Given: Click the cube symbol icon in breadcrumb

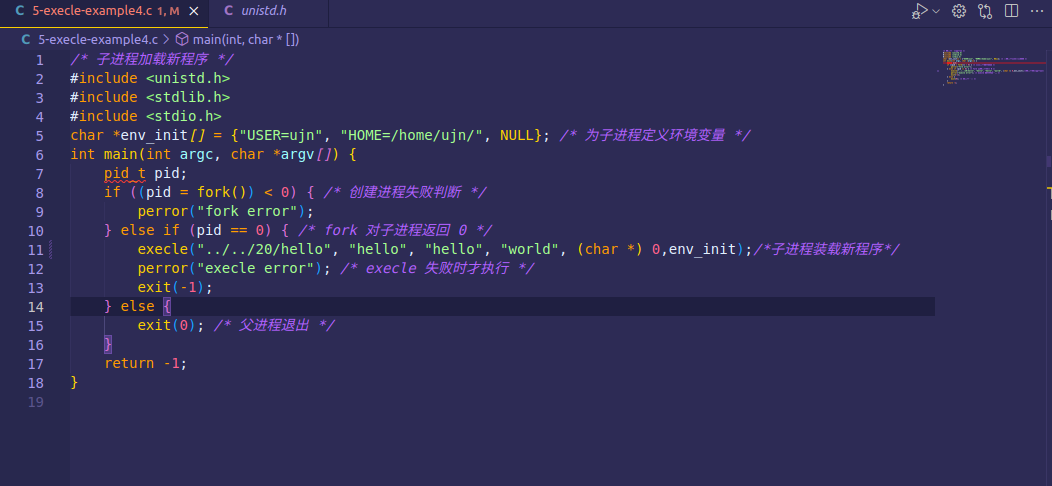Looking at the screenshot, I should click(182, 40).
